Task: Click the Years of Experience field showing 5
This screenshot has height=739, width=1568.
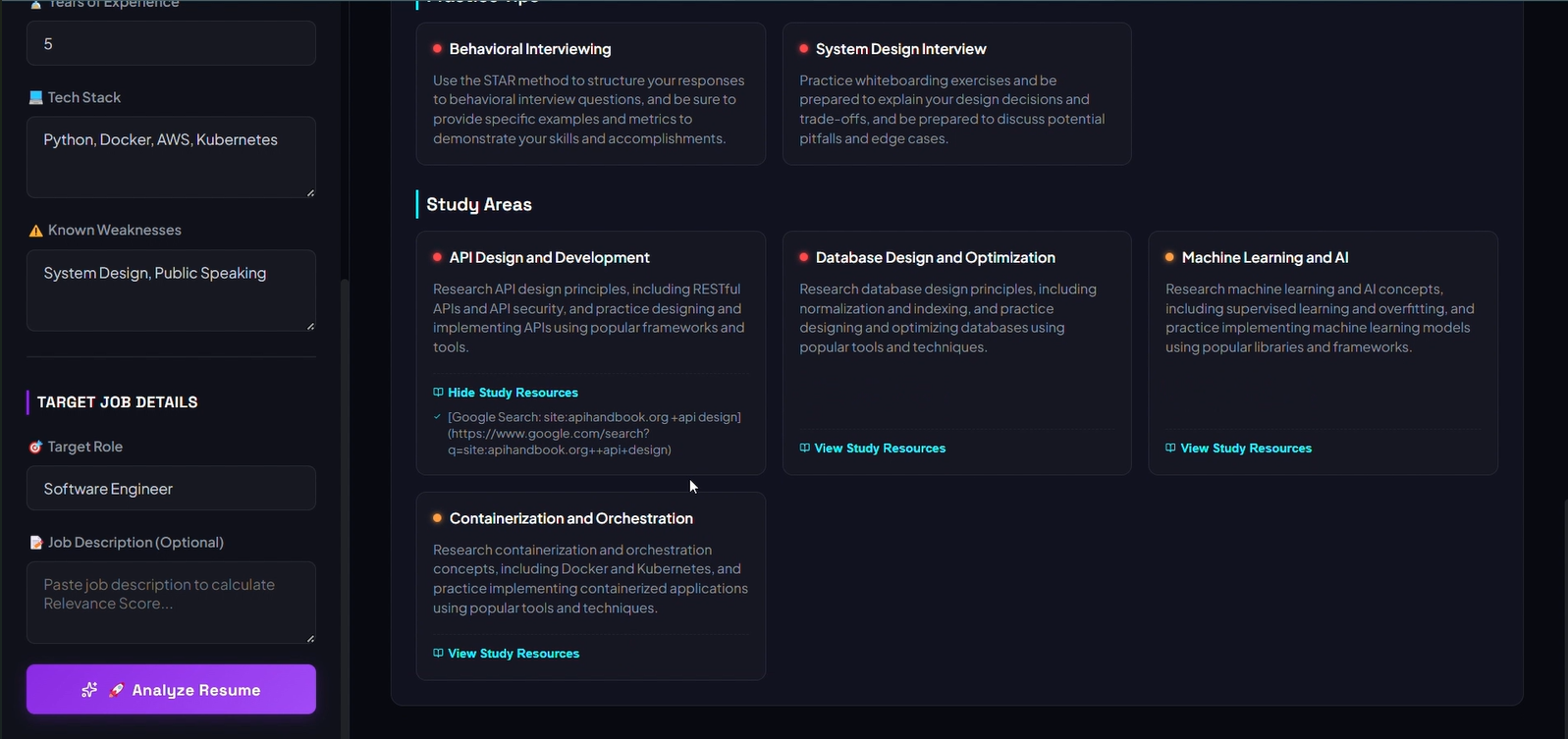Action: click(171, 43)
